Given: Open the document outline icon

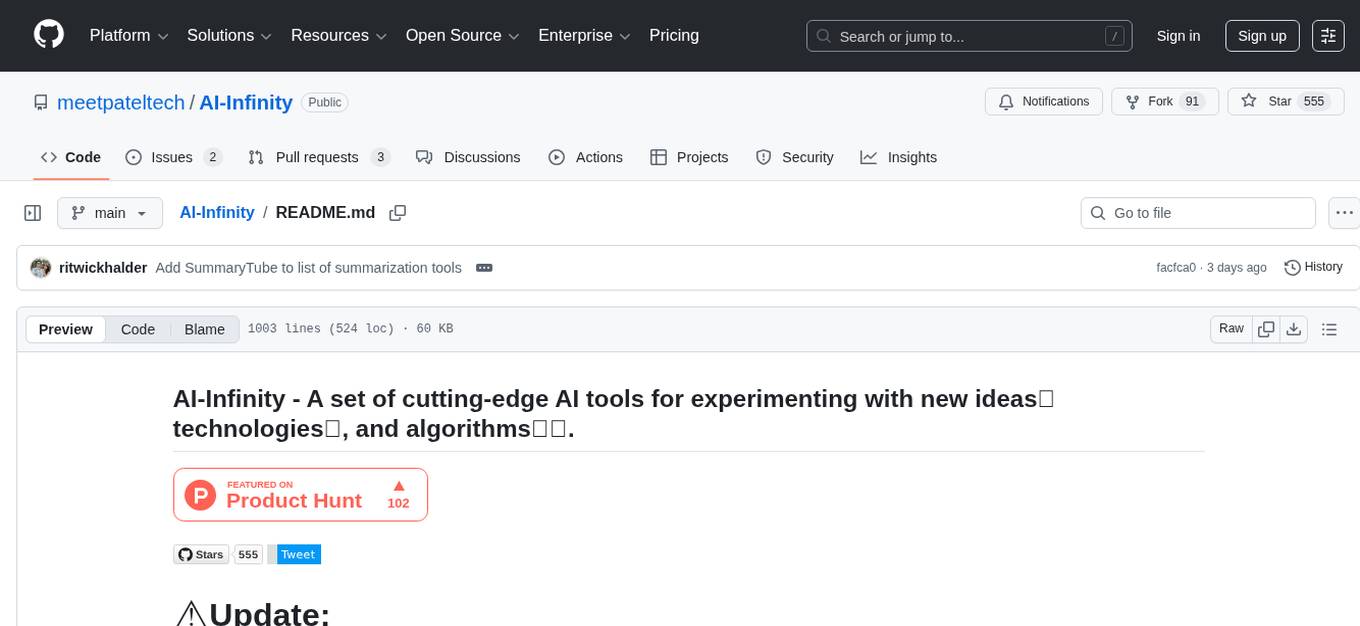Looking at the screenshot, I should point(1329,329).
